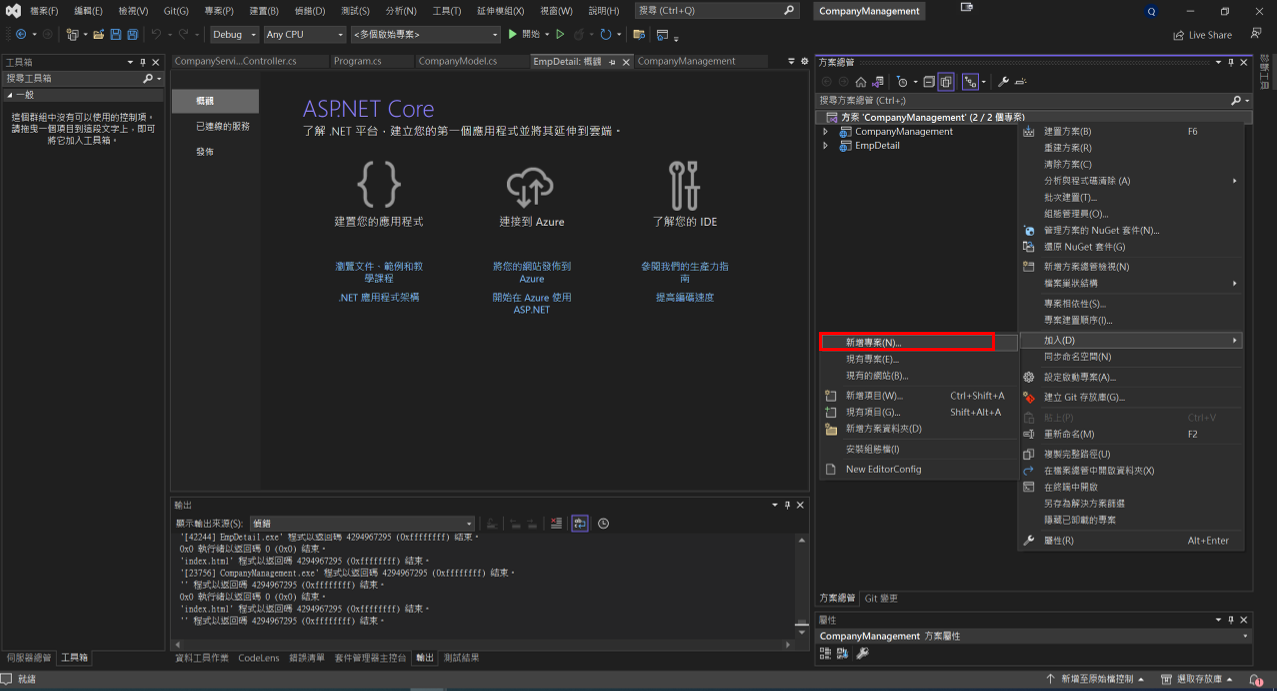Click Categorized icon in Properties panel
The image size is (1277, 691).
(826, 653)
